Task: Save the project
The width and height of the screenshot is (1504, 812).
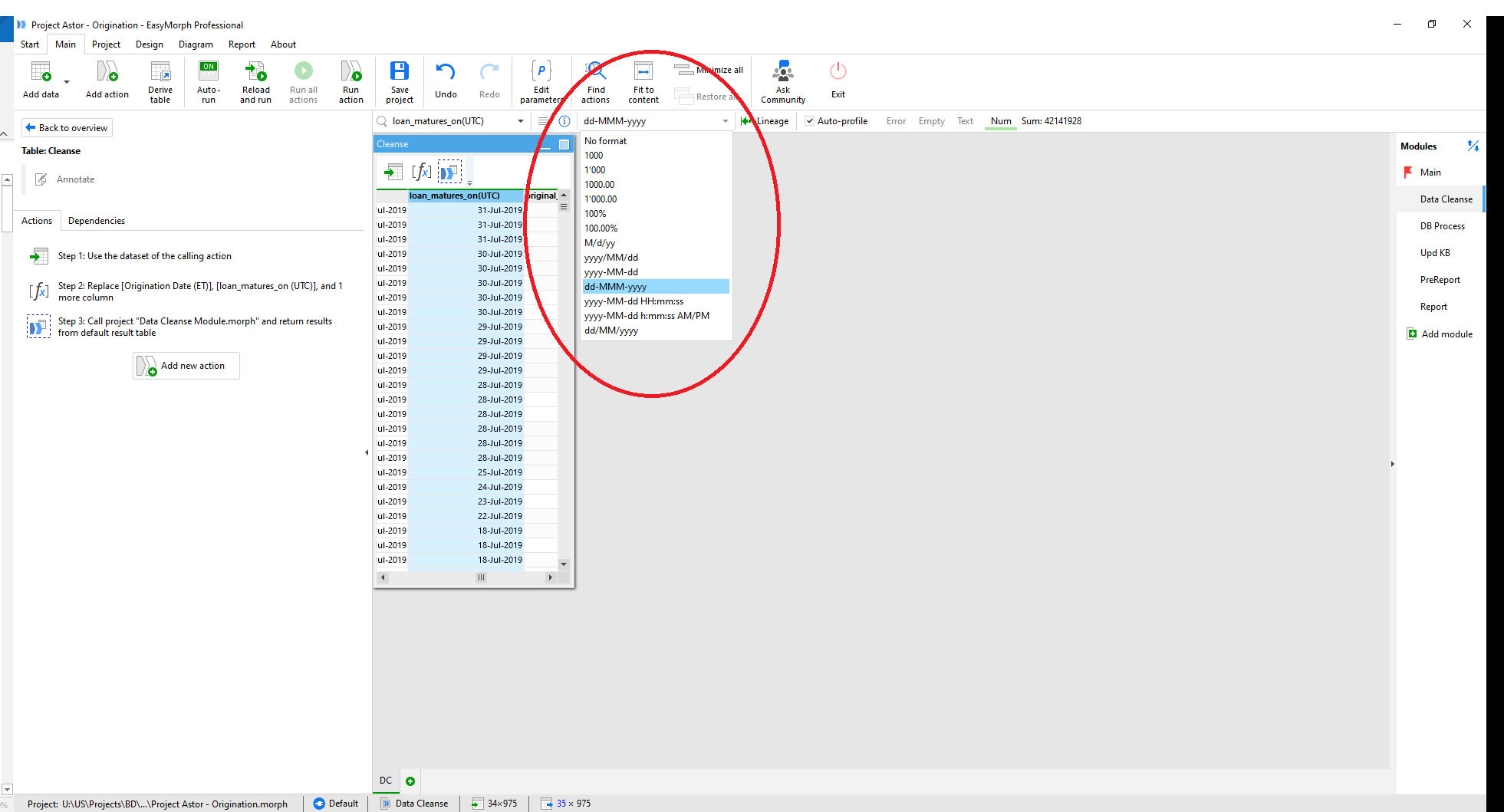Action: tap(399, 81)
